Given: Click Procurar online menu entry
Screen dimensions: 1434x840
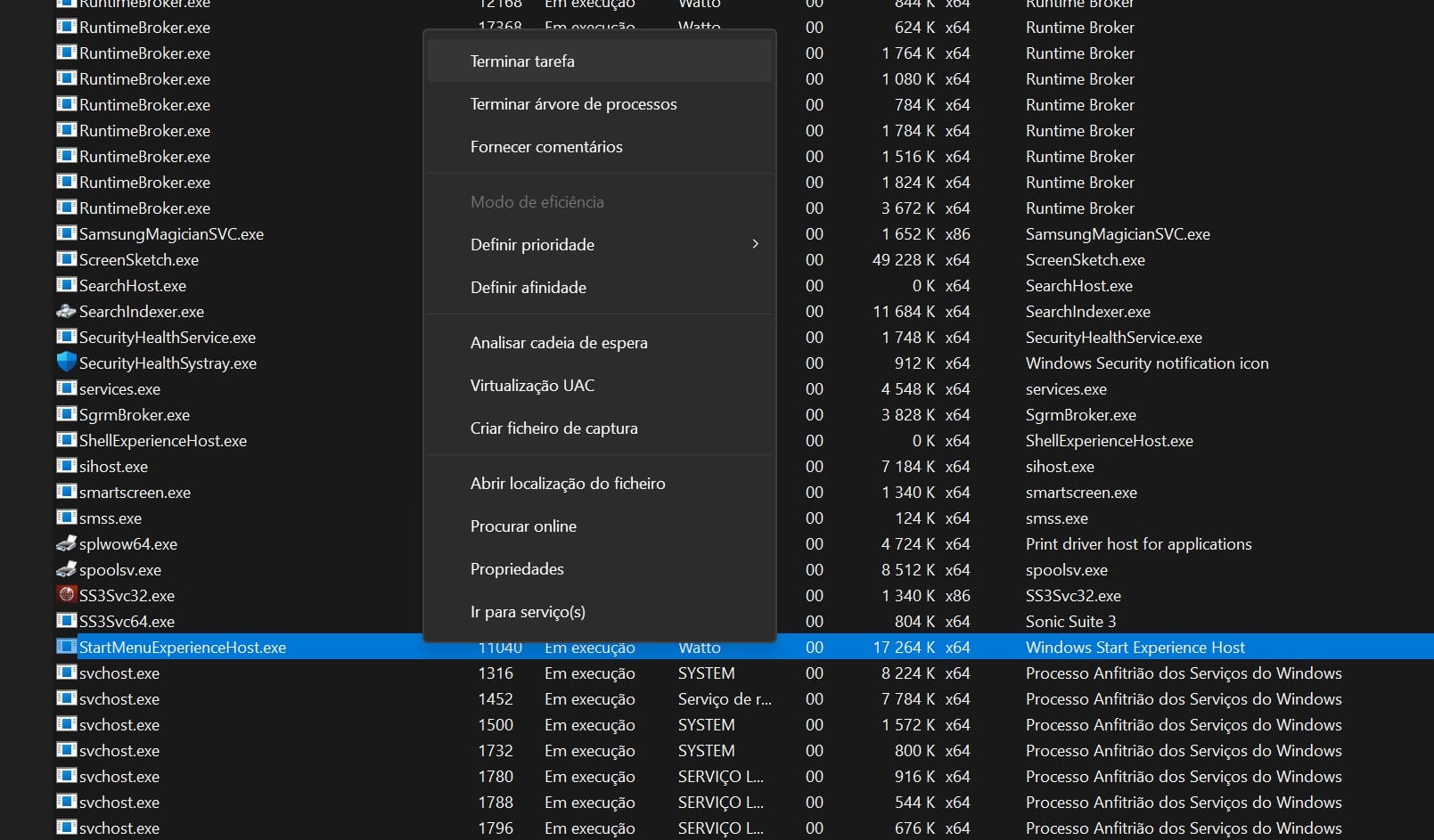Looking at the screenshot, I should [x=523, y=526].
